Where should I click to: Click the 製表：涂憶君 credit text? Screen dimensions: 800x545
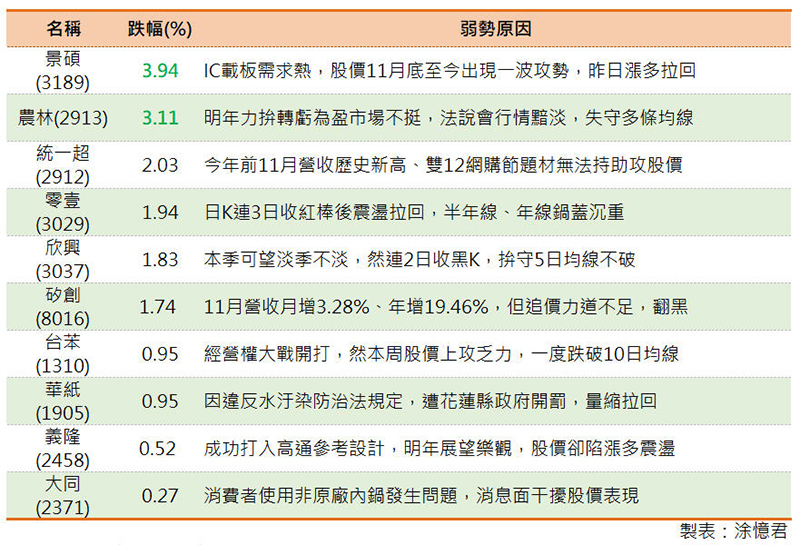coord(733,531)
